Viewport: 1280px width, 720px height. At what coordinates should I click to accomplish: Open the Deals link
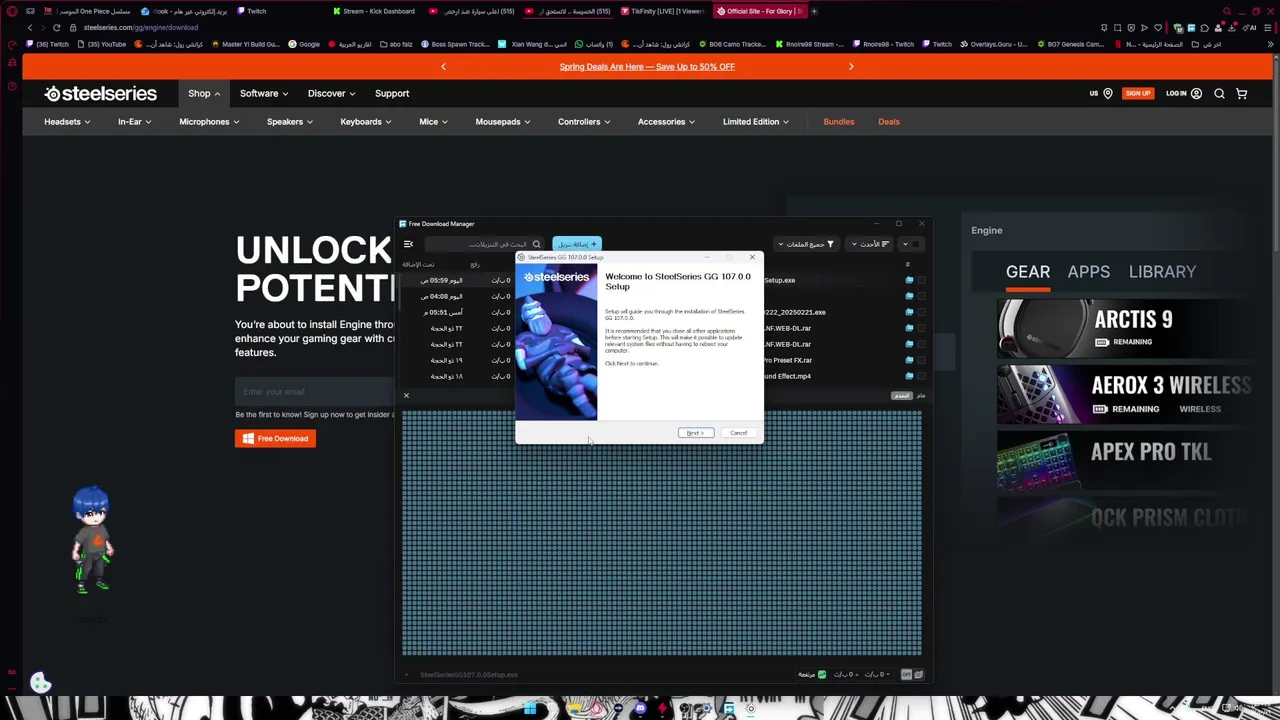(x=889, y=122)
